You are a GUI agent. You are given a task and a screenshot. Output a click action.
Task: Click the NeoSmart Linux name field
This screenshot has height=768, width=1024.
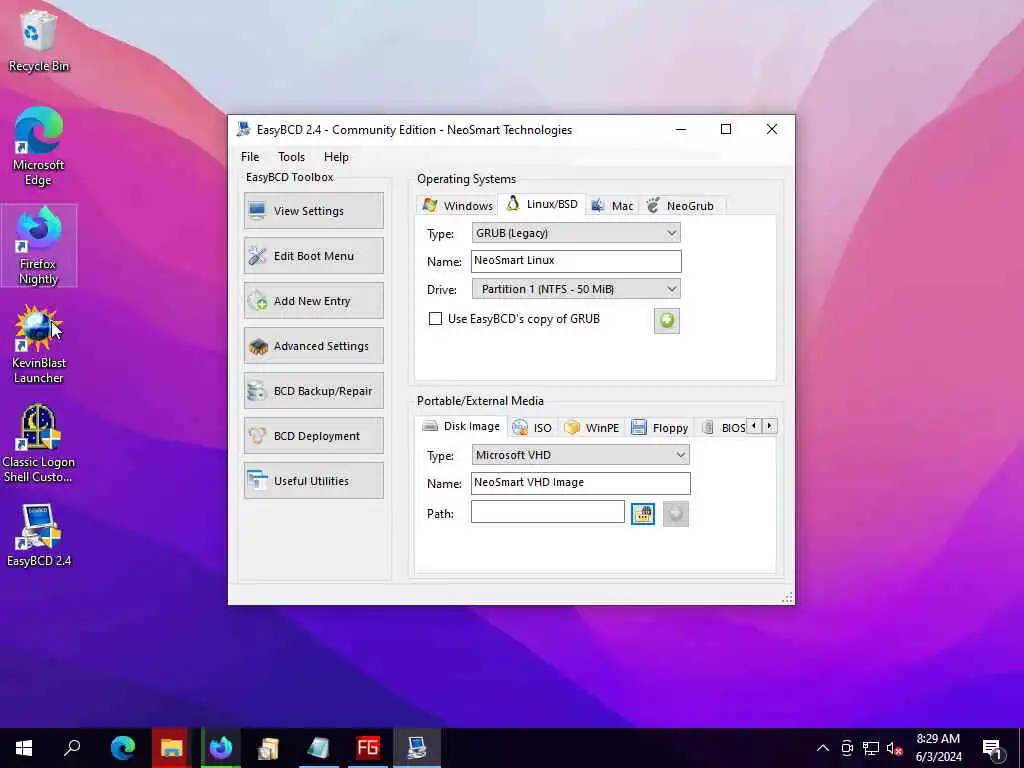pyautogui.click(x=576, y=261)
